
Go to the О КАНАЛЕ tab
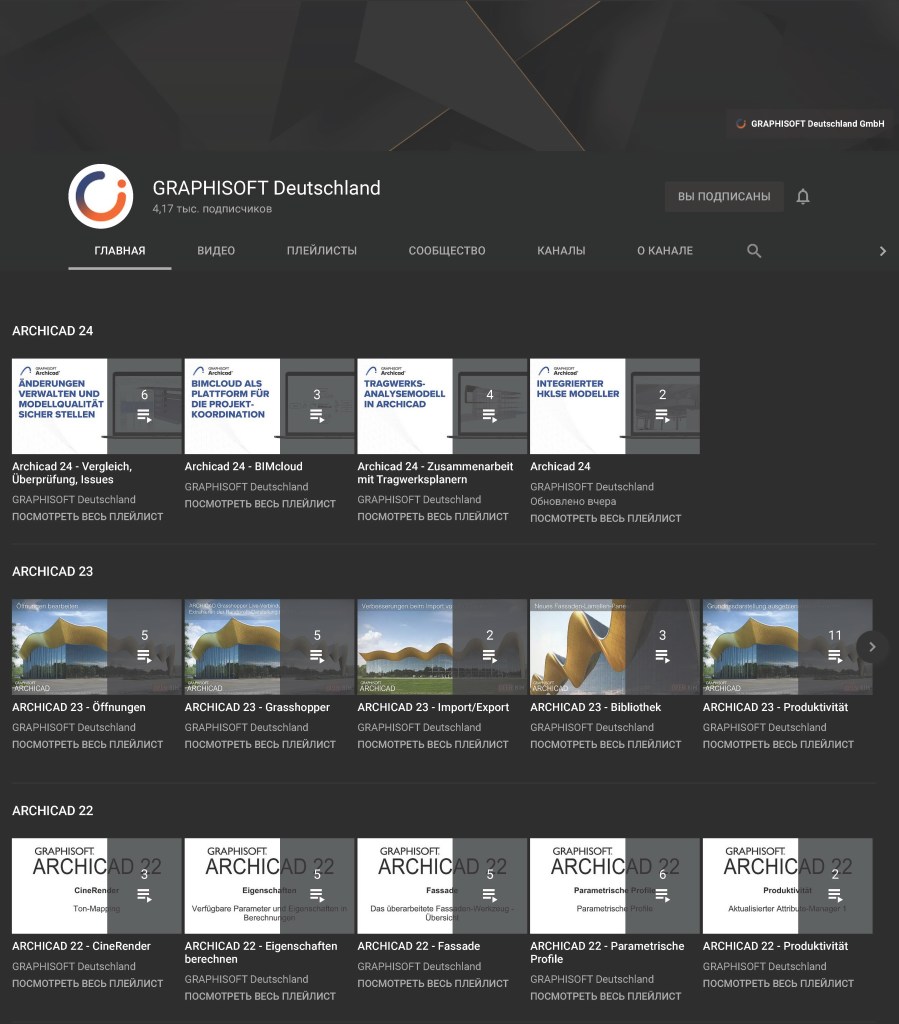[x=665, y=251]
